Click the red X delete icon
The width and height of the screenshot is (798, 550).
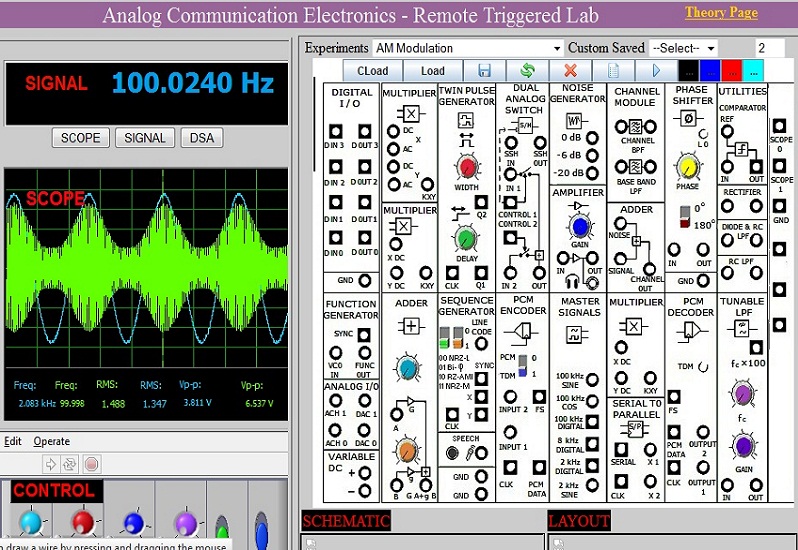[x=570, y=71]
